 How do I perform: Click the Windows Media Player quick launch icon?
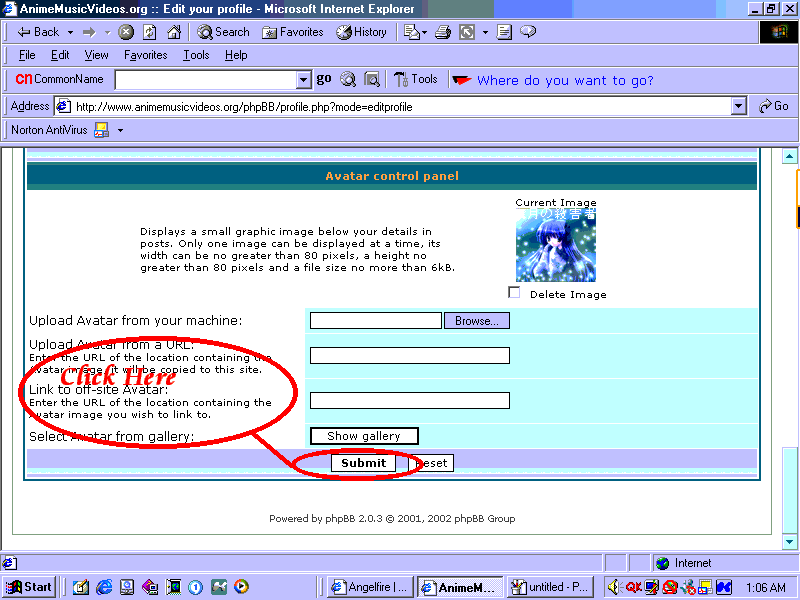(241, 587)
